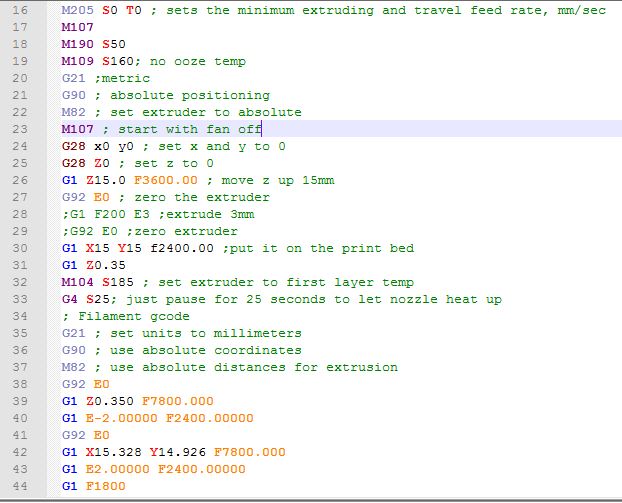This screenshot has width=622, height=503.
Task: Click the M205 command on line 16
Action: [78, 10]
